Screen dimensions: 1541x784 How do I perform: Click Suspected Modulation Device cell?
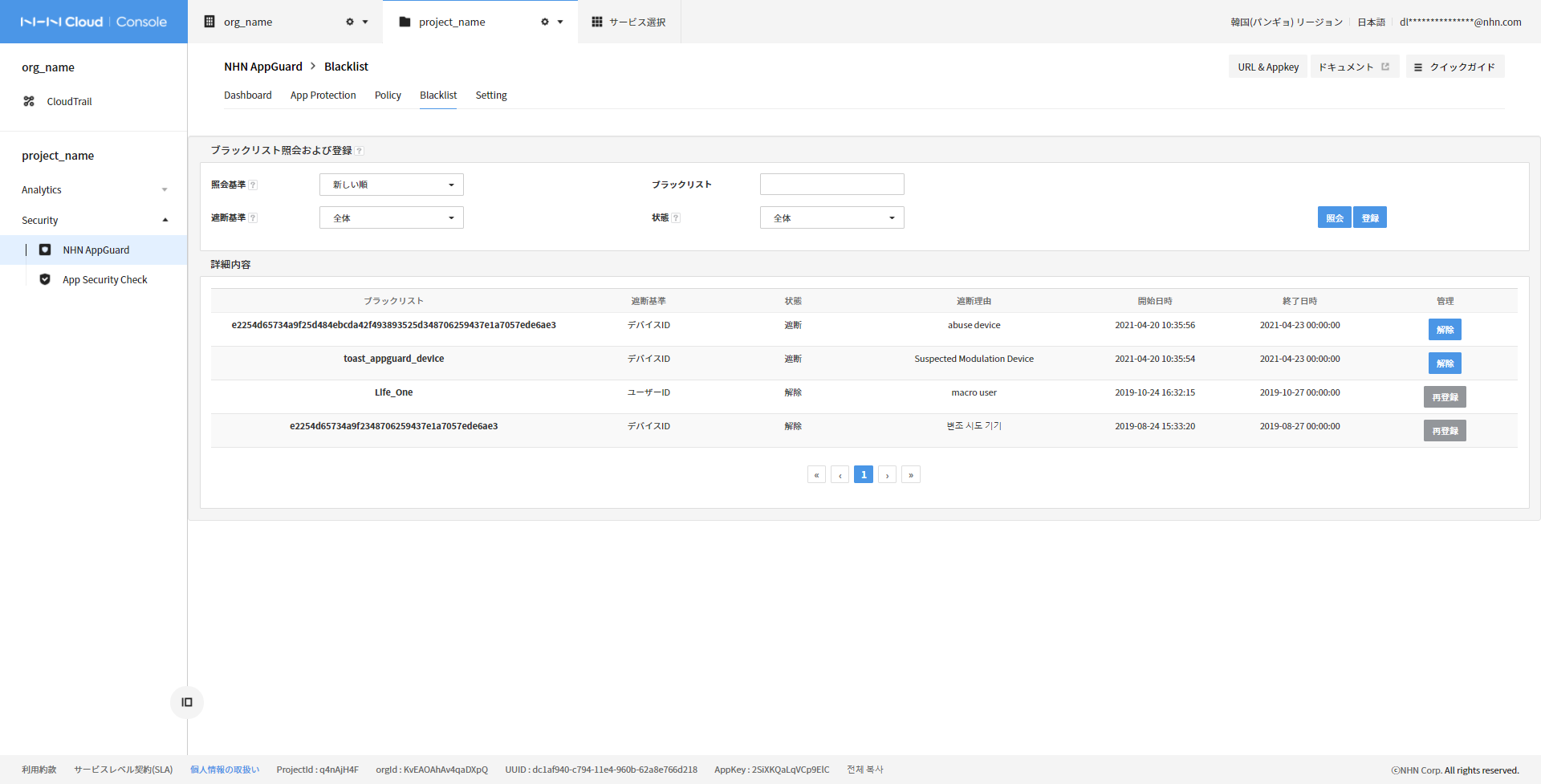coord(974,359)
